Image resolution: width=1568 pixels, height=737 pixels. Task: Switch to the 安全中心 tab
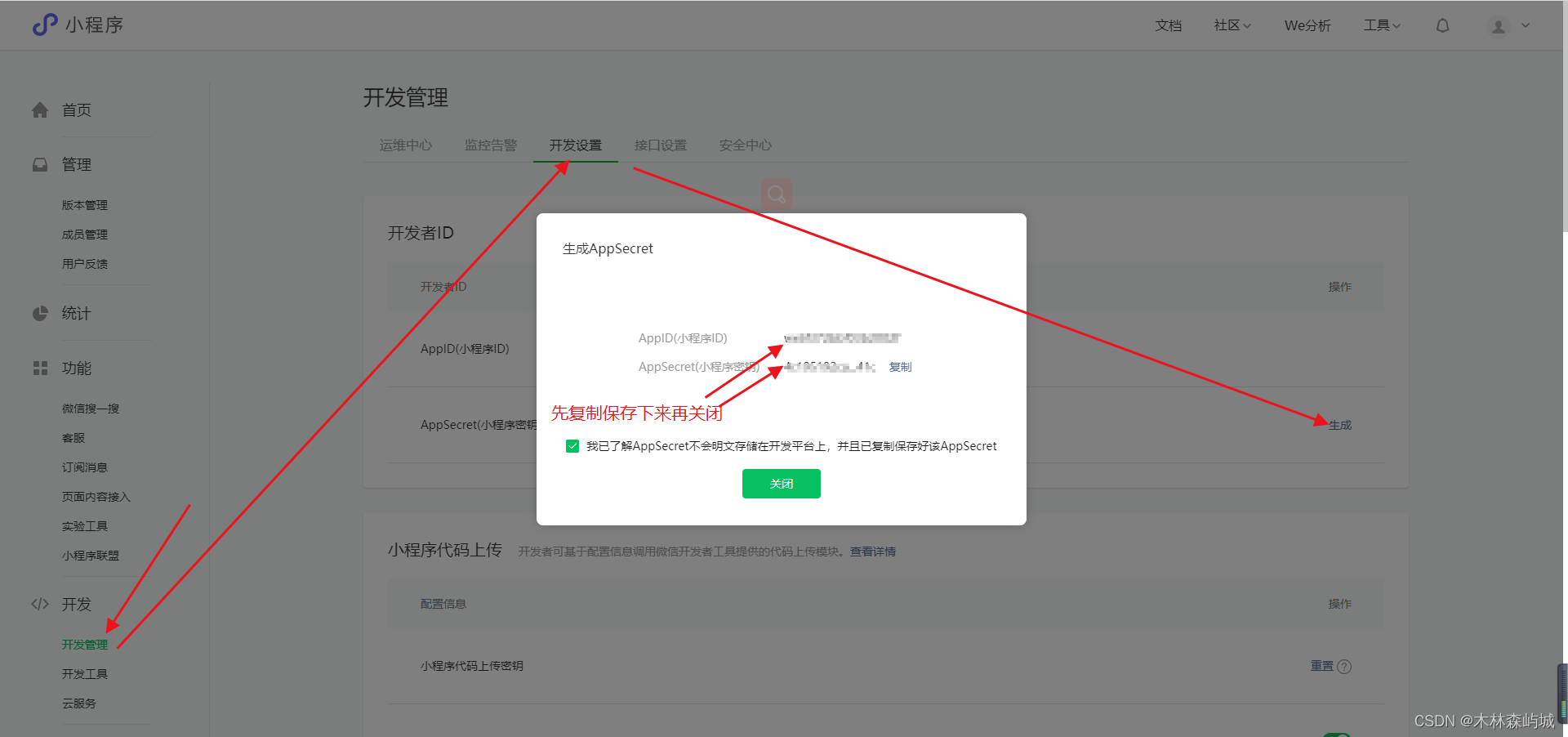tap(744, 145)
